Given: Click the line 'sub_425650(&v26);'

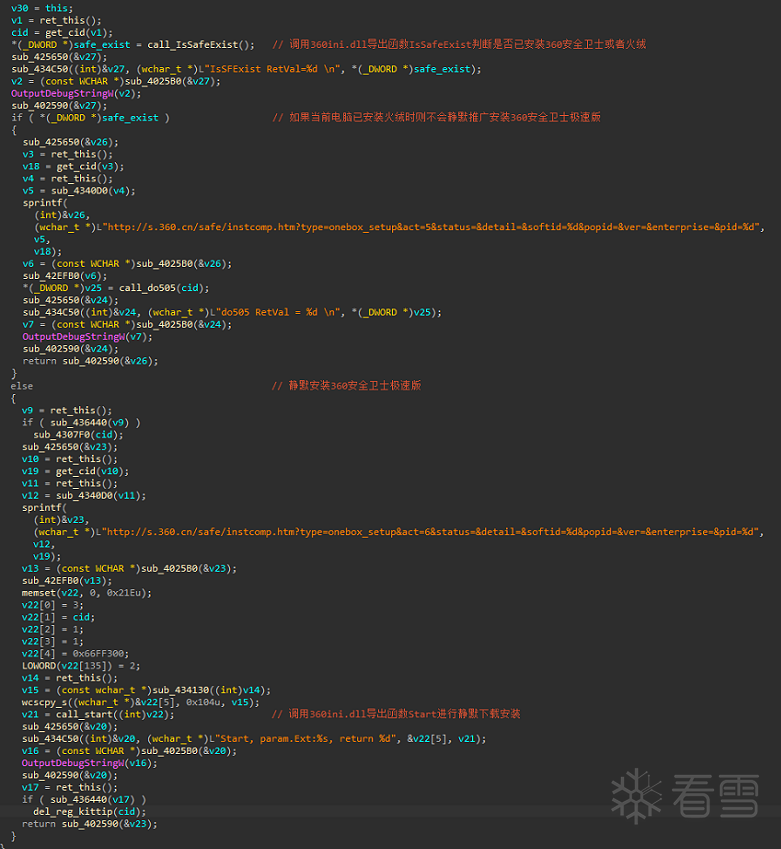Looking at the screenshot, I should pos(70,142).
